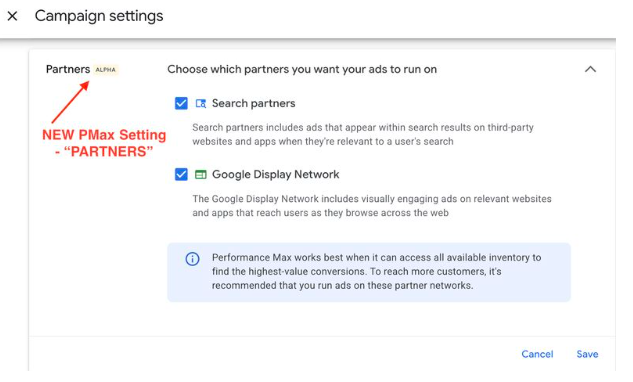Collapse the Partners section chevron

590,69
